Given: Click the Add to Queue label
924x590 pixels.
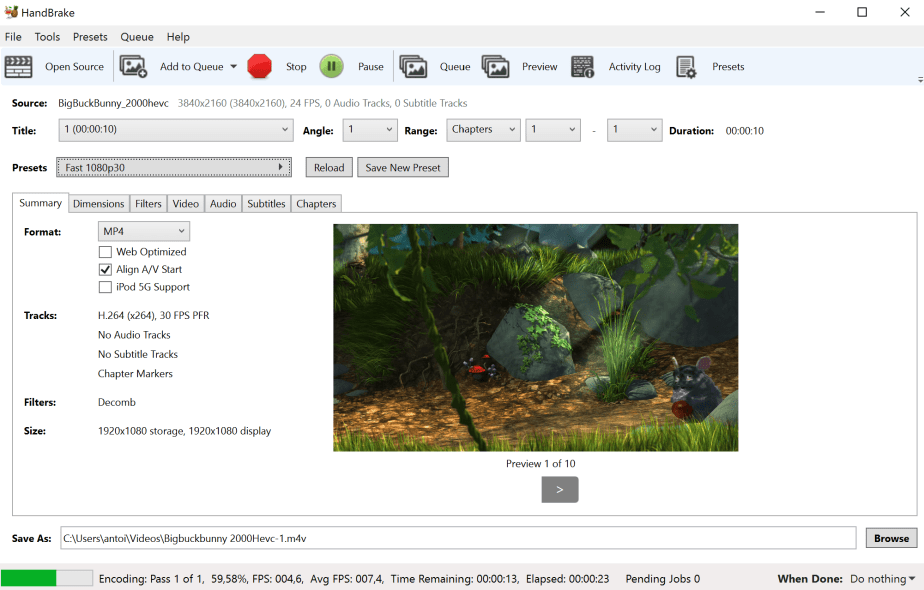Looking at the screenshot, I should point(192,67).
